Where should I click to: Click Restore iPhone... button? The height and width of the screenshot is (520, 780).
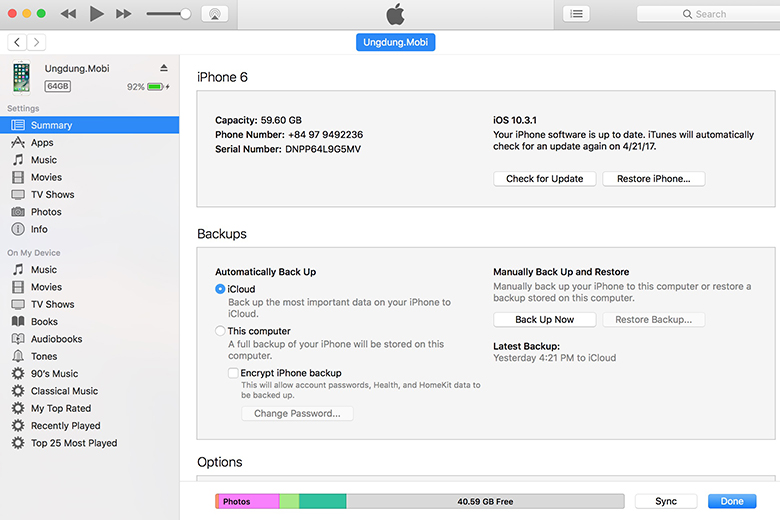pos(654,179)
